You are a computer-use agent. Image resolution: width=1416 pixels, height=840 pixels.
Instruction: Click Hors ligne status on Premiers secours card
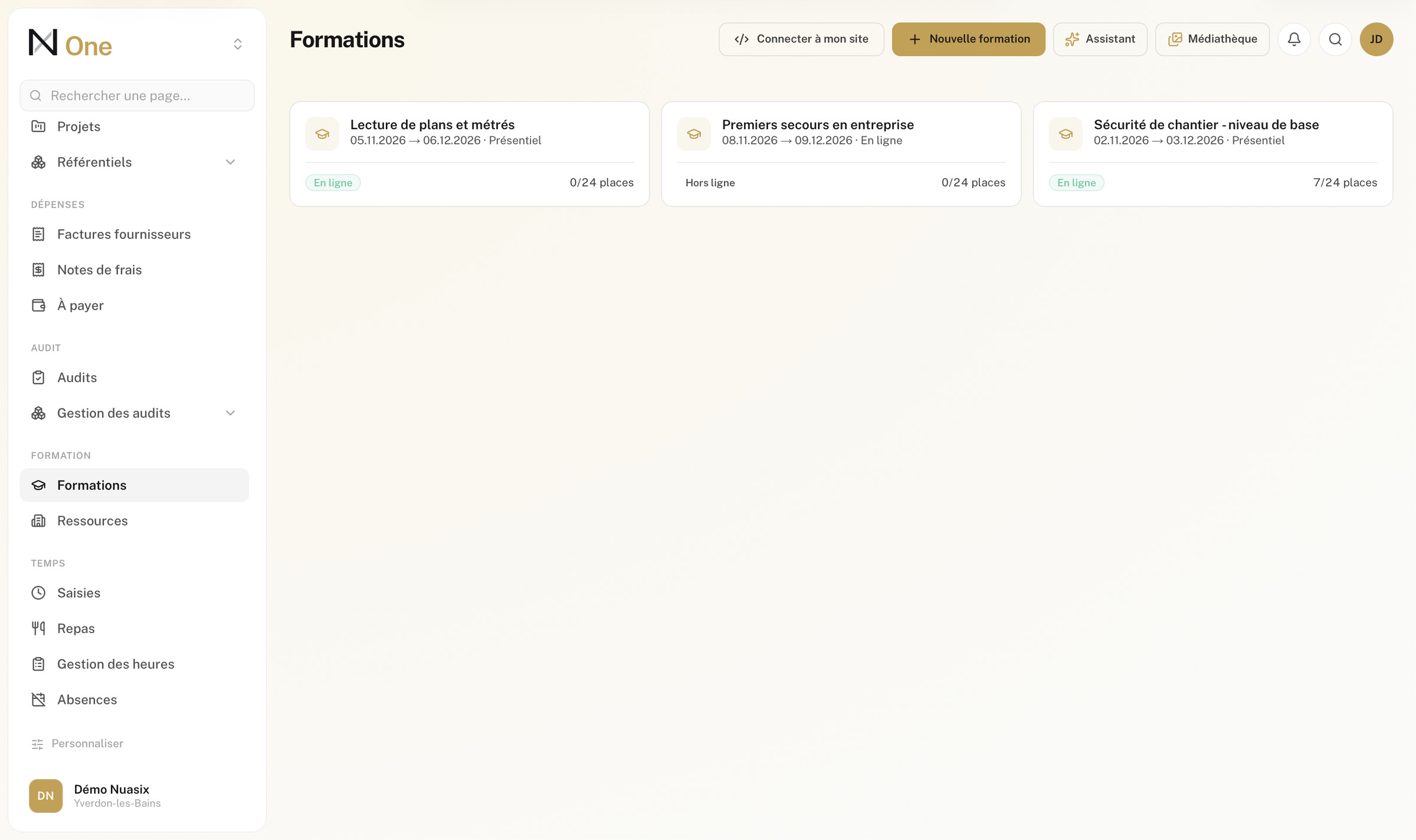(710, 183)
